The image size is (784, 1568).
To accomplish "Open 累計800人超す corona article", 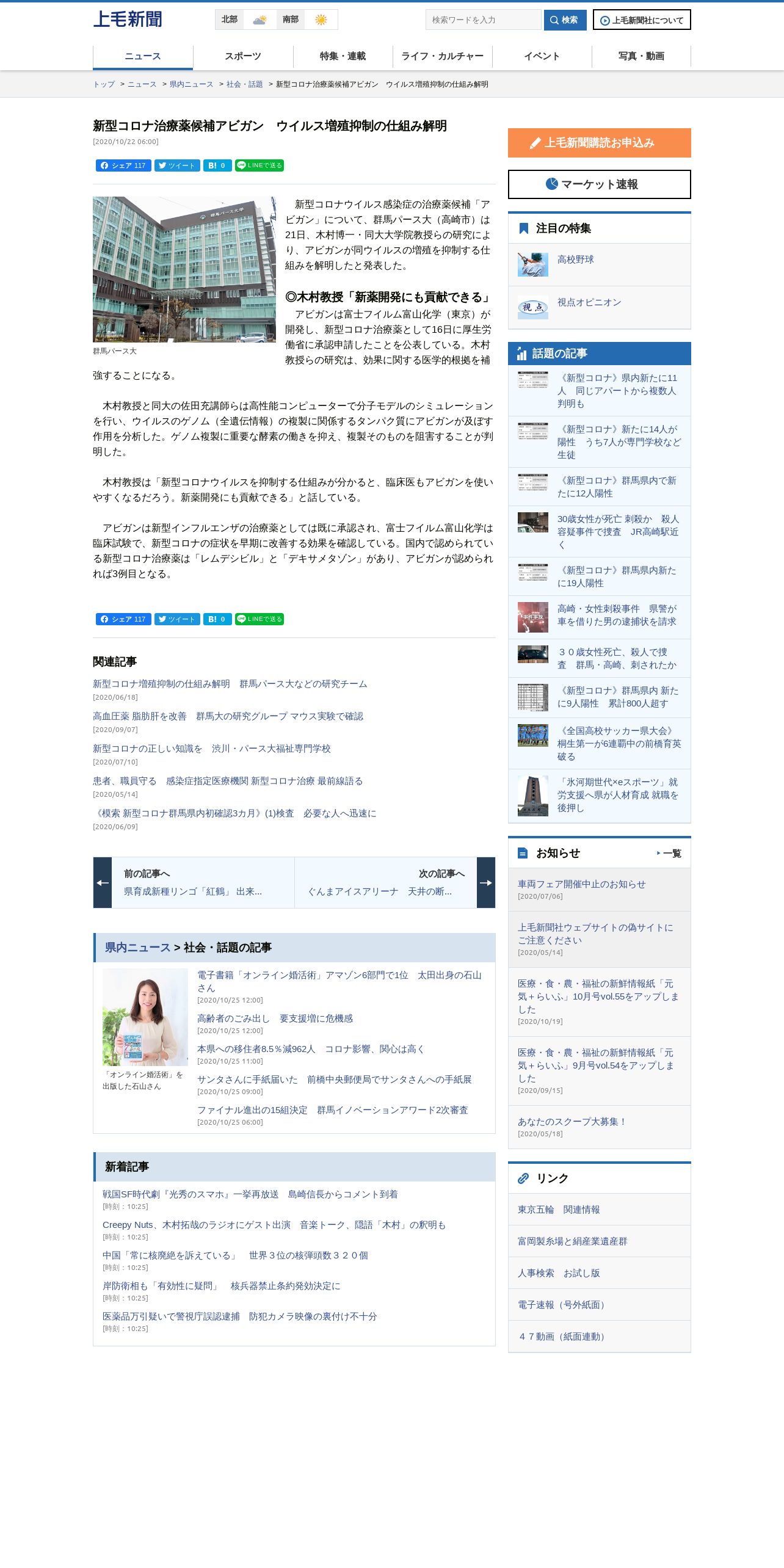I will tap(618, 697).
